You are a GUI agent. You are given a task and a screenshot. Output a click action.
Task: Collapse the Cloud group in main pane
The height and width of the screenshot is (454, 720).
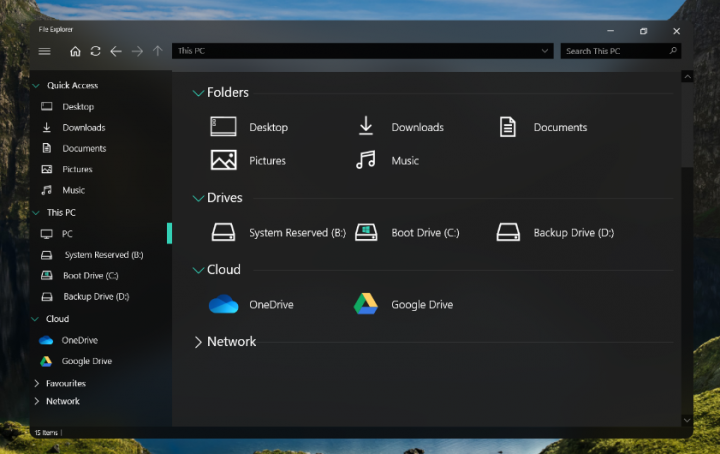[x=198, y=270]
